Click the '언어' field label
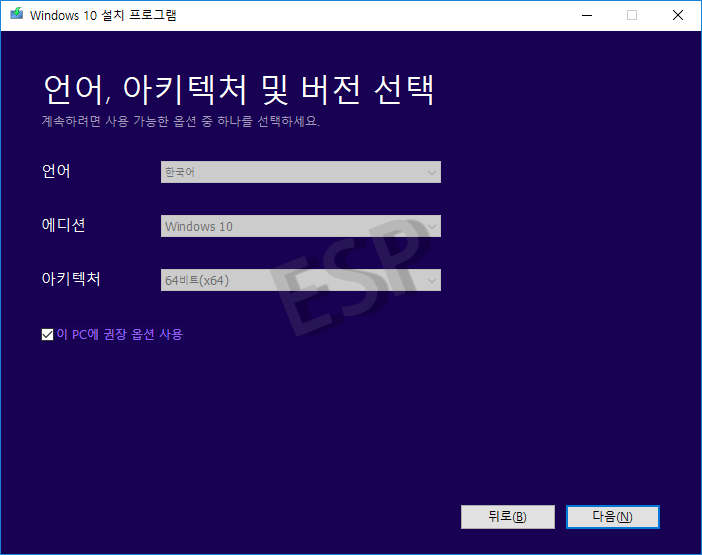Image resolution: width=702 pixels, height=555 pixels. point(56,171)
